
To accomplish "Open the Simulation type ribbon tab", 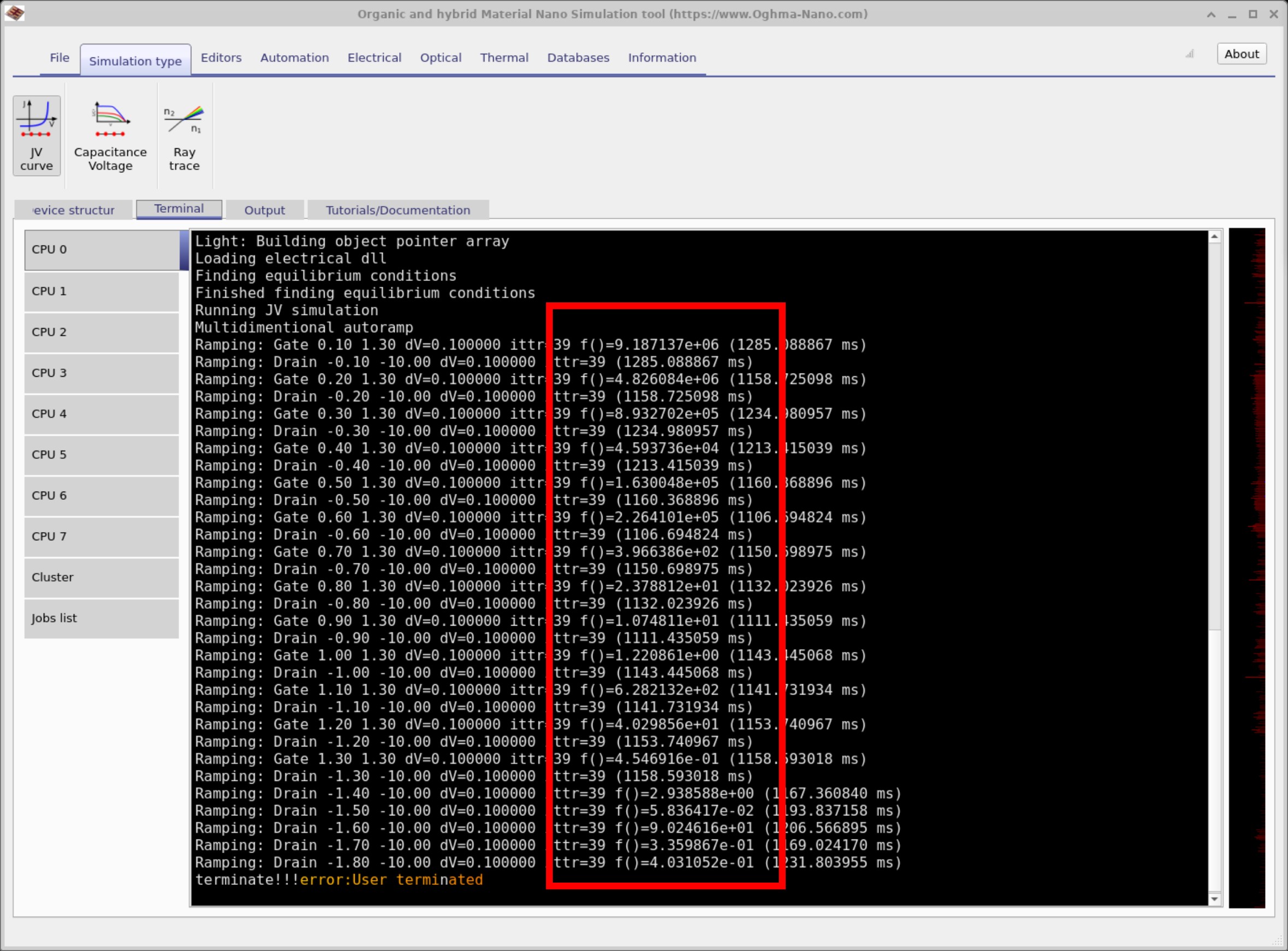I will [134, 61].
